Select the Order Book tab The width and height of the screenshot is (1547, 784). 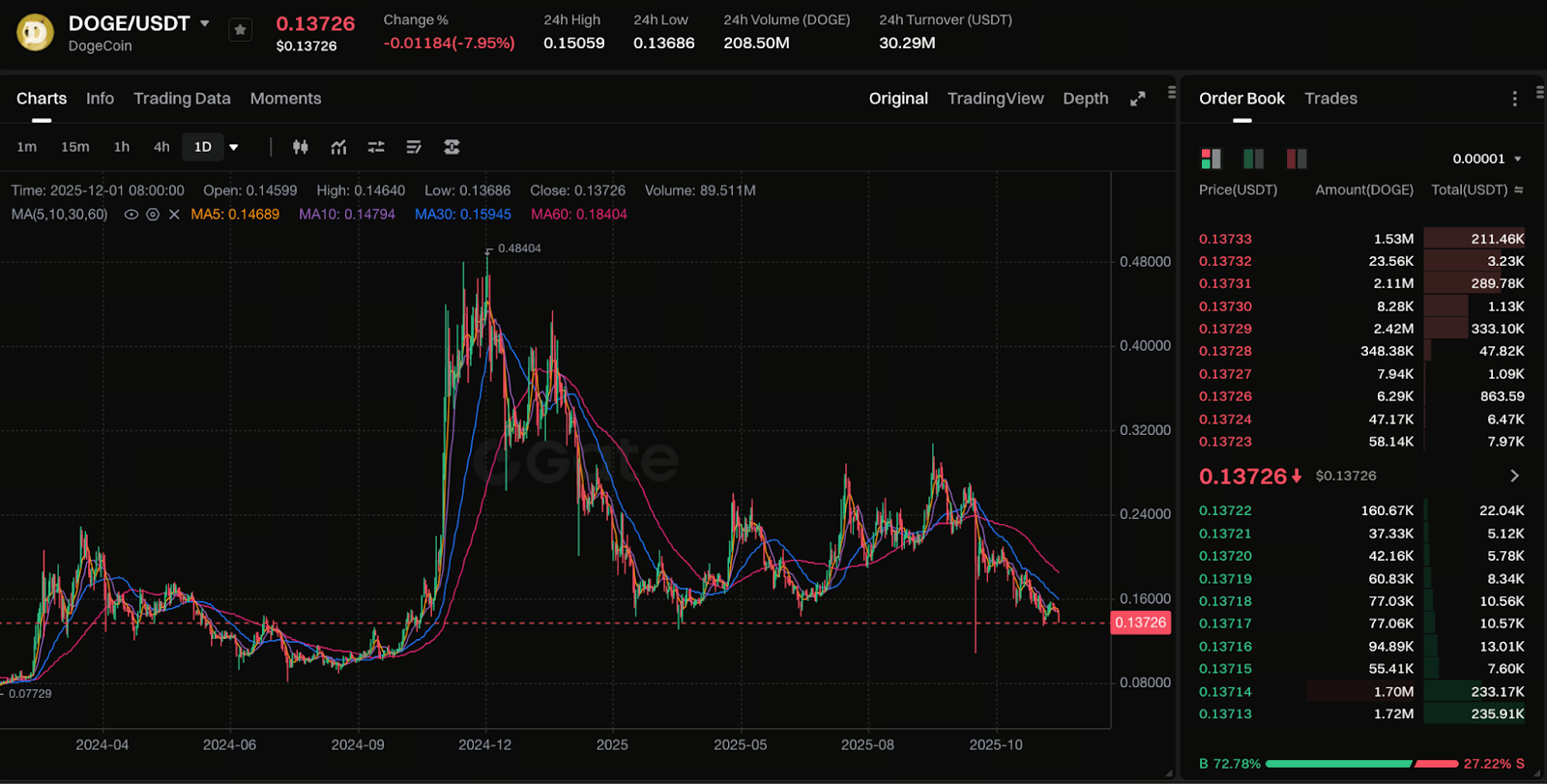tap(1241, 99)
